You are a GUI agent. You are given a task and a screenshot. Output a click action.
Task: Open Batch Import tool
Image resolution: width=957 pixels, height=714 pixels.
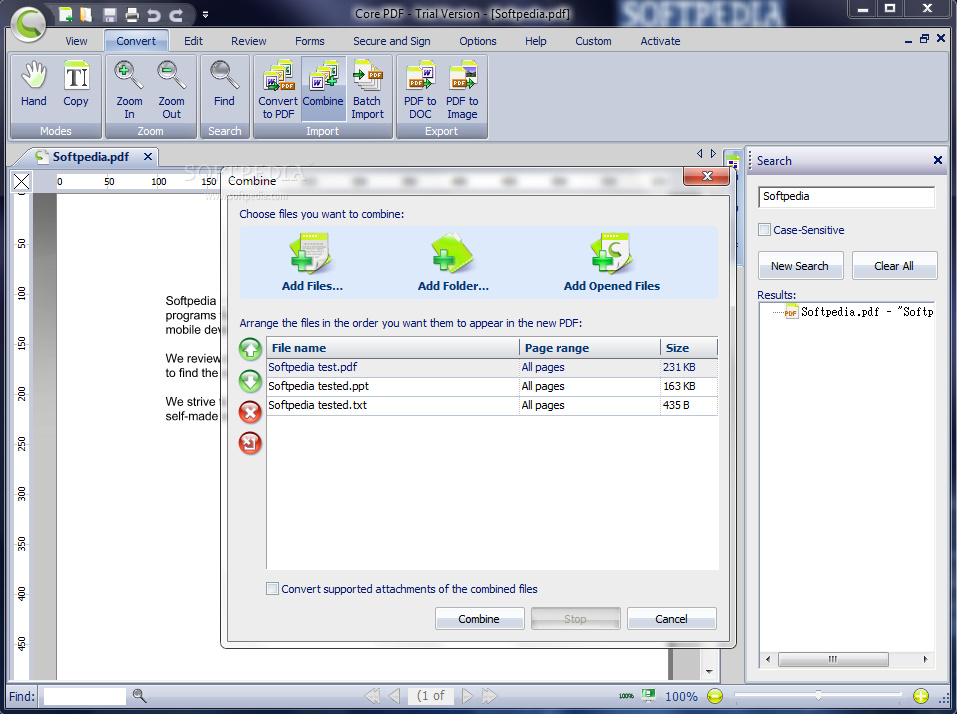367,90
